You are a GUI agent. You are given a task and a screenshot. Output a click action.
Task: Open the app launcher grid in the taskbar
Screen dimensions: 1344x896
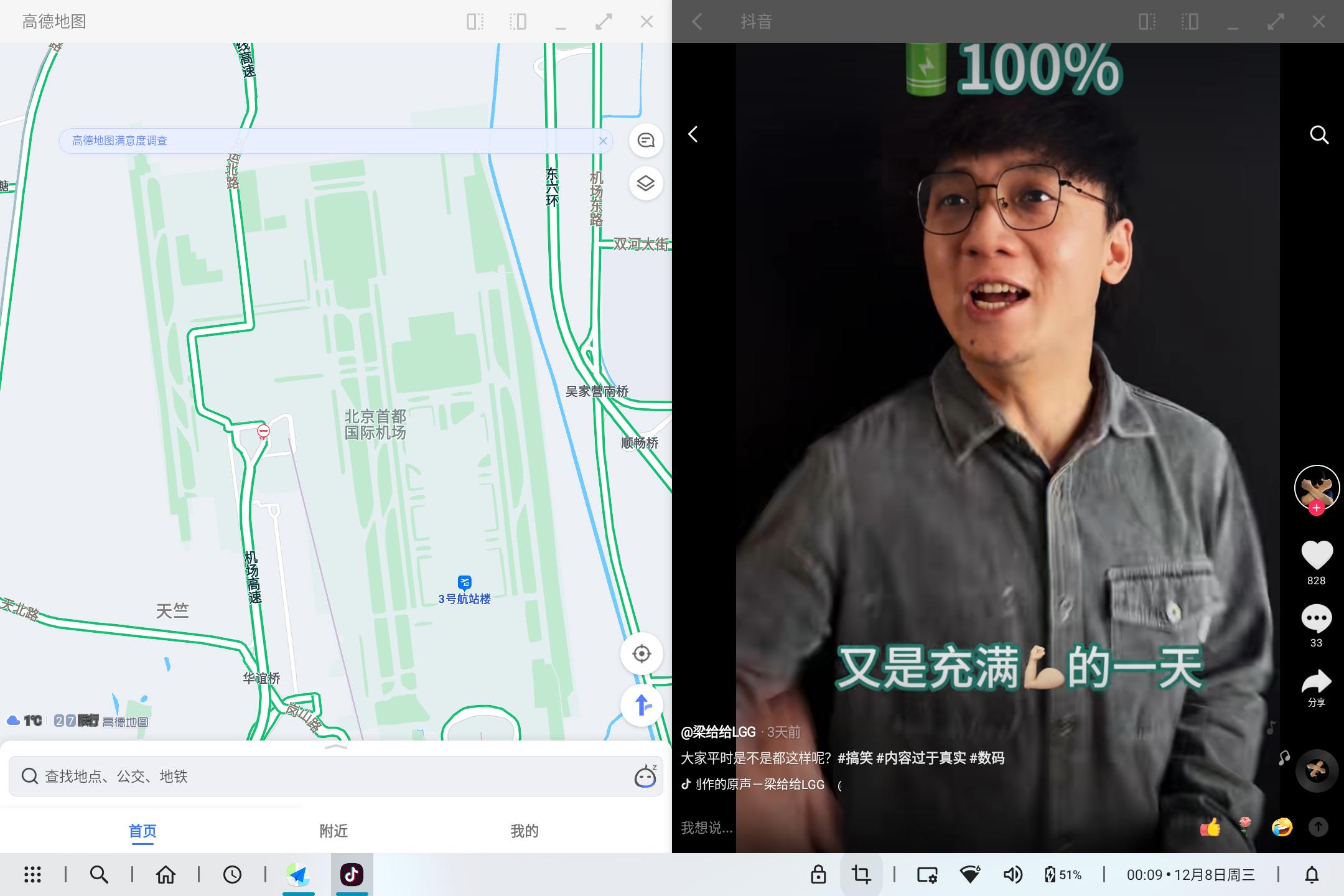(32, 874)
